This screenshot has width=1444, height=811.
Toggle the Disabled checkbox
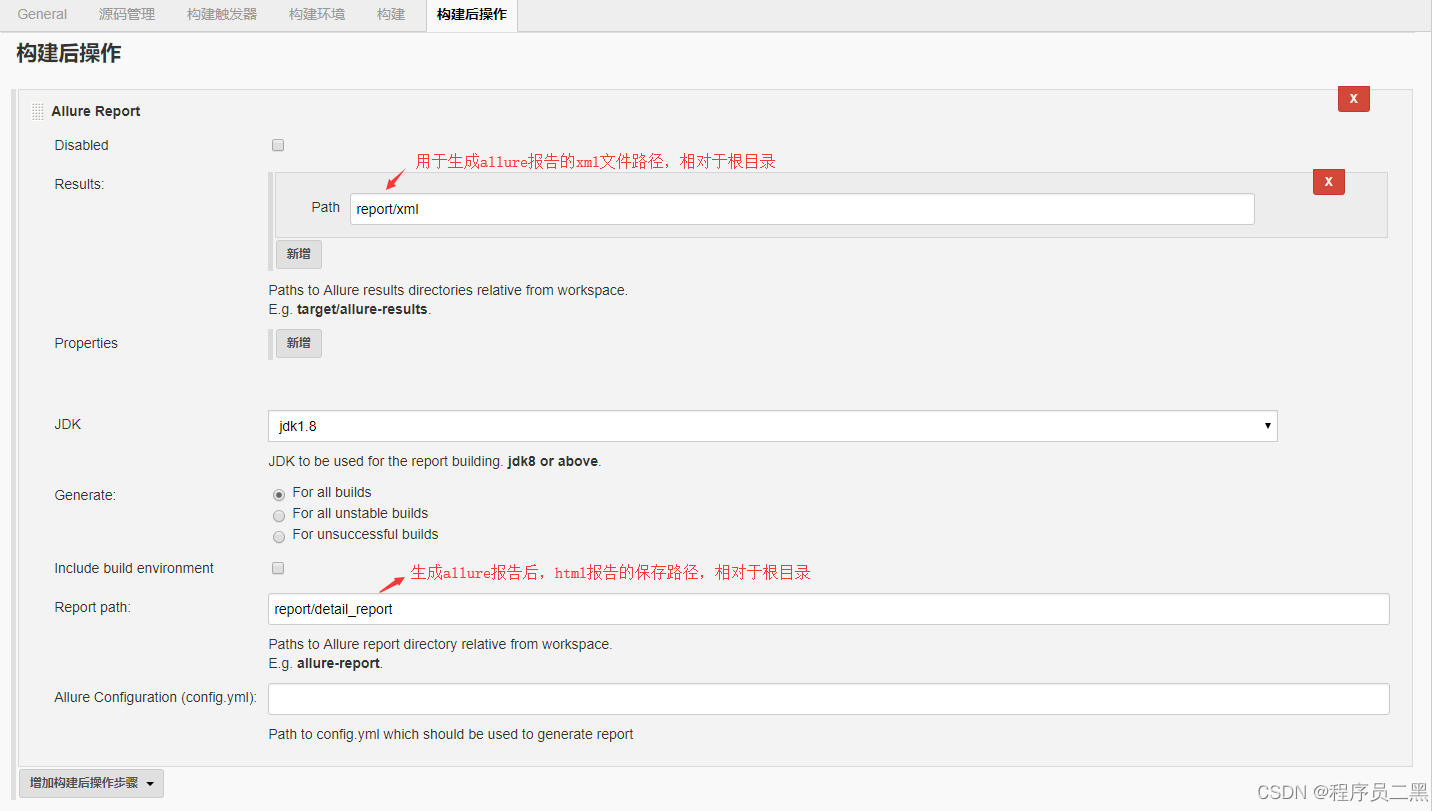pyautogui.click(x=278, y=145)
